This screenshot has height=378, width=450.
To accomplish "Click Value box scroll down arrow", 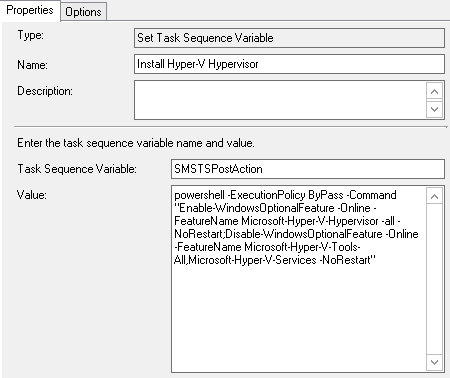I will click(434, 362).
